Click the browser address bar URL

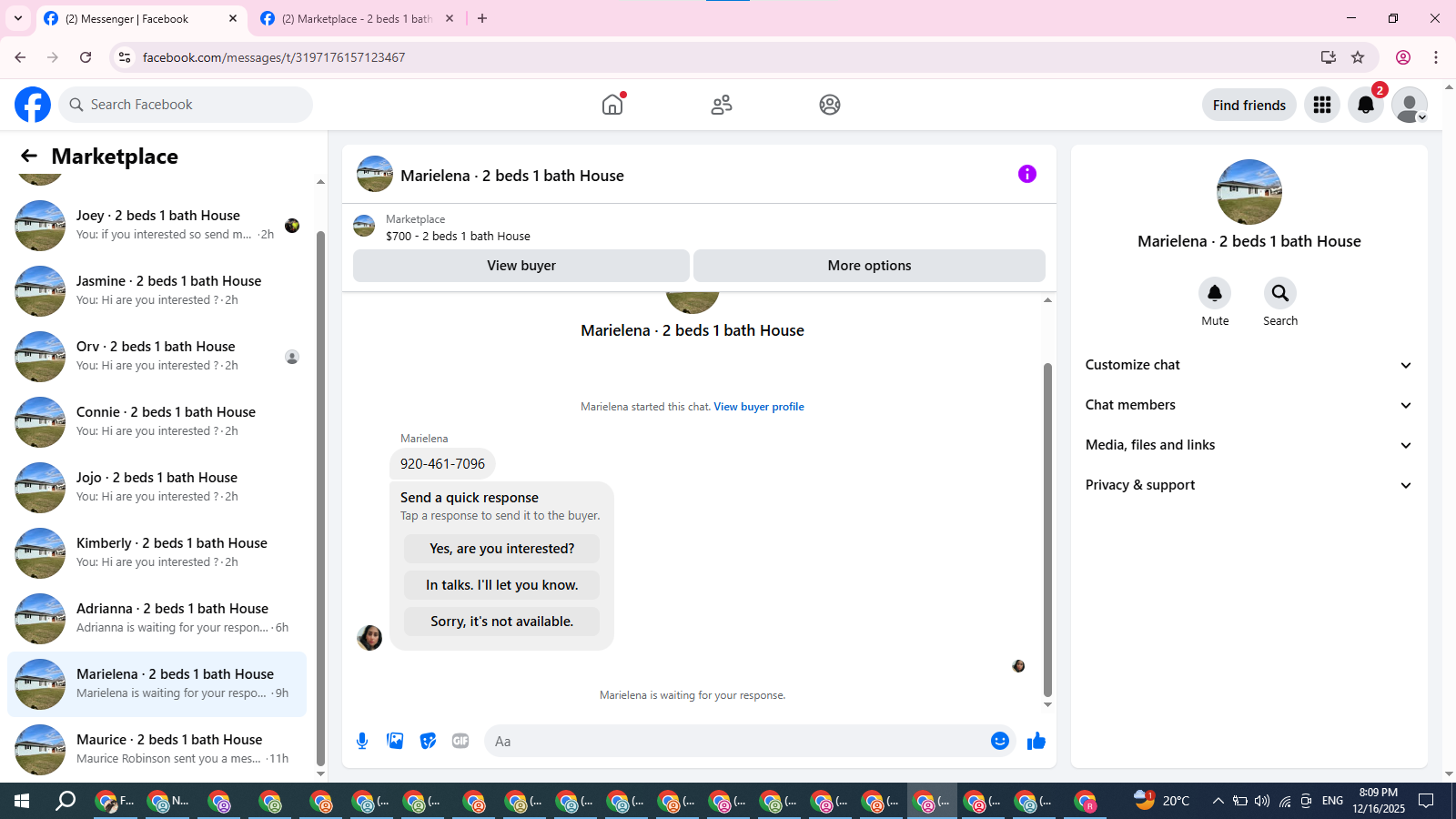[x=274, y=57]
